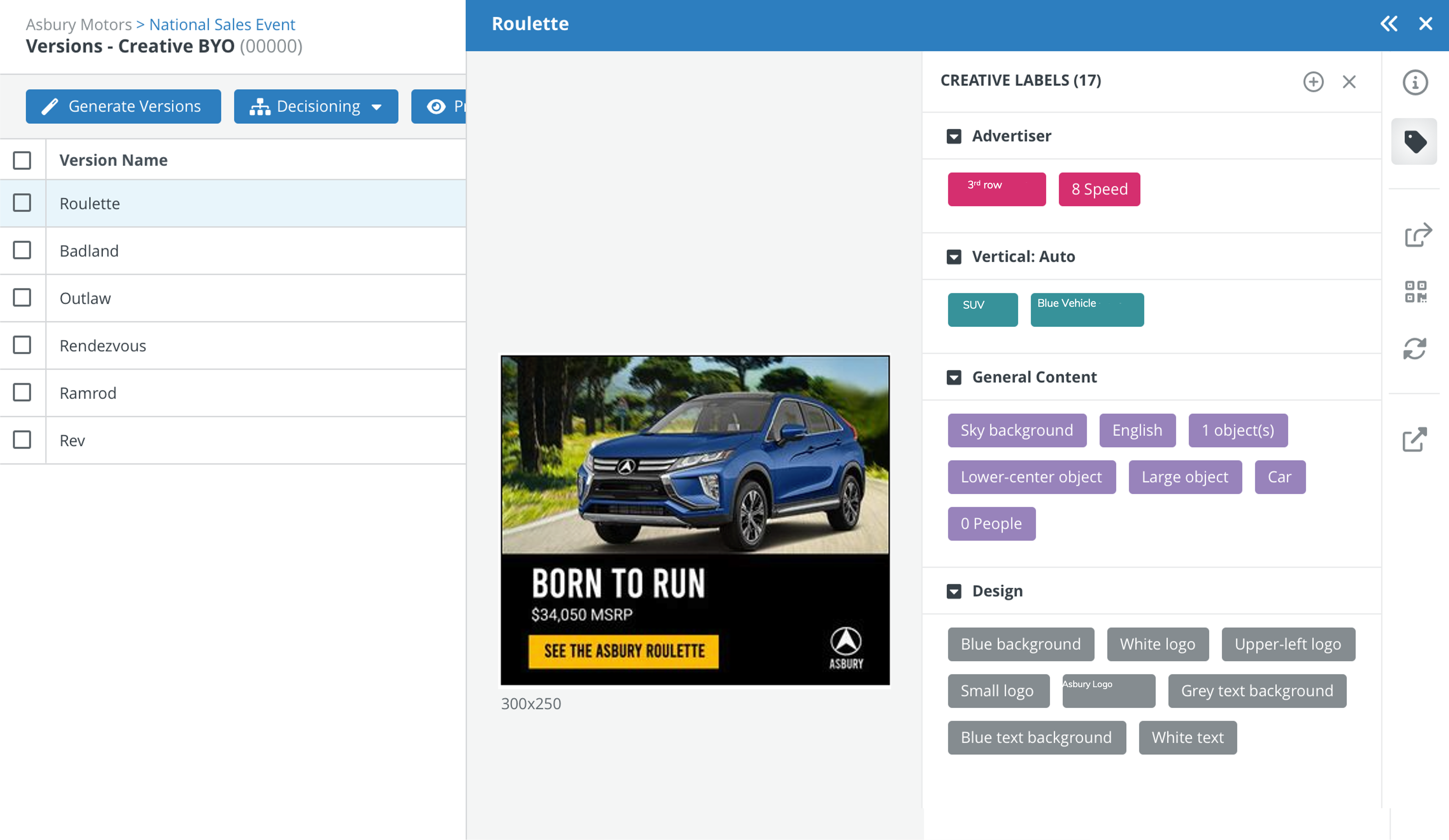
Task: Check the Rev version checkbox
Action: click(x=22, y=440)
